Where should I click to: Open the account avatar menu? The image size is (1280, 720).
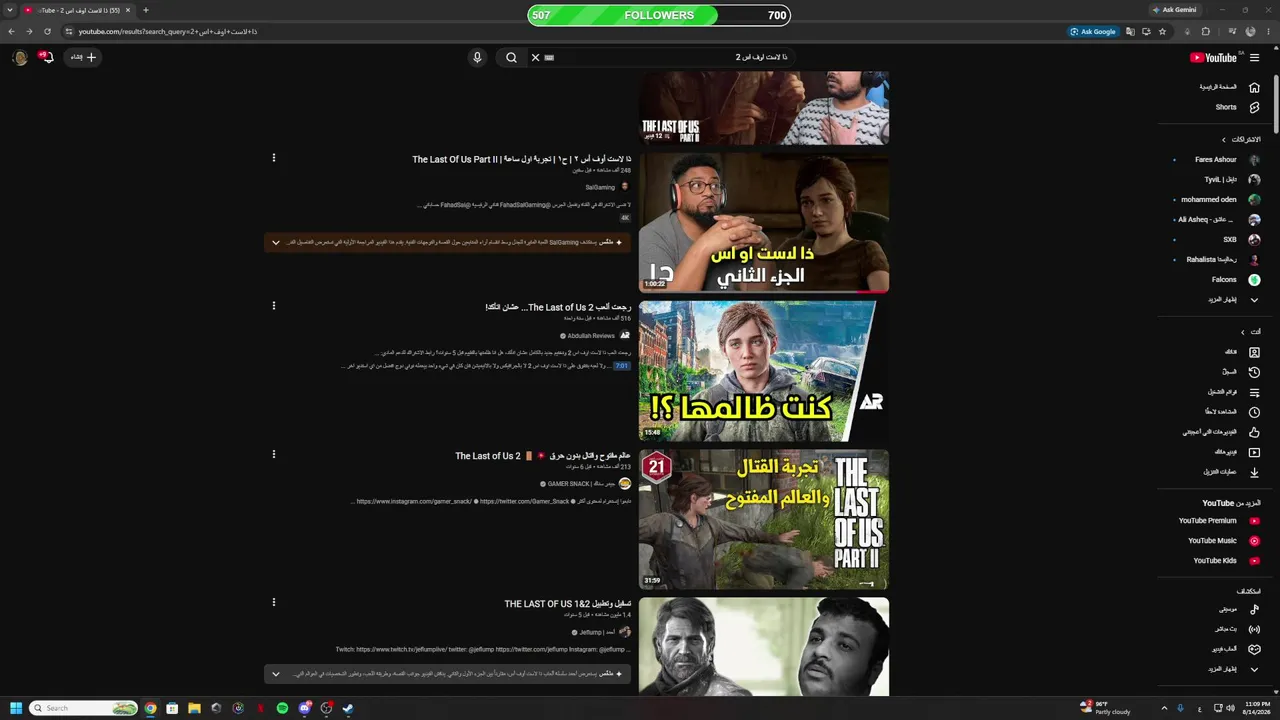click(19, 57)
